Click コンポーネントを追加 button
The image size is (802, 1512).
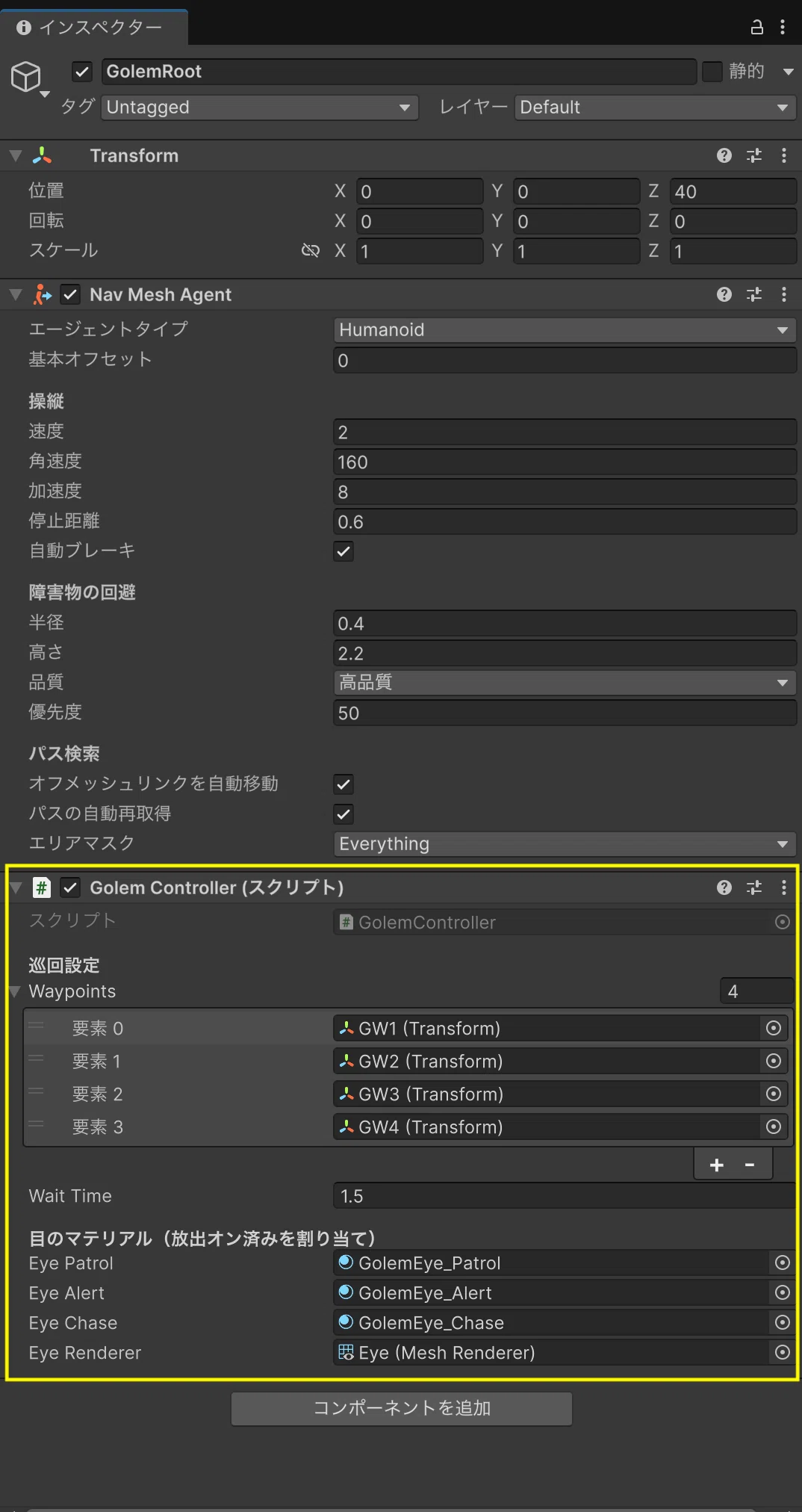coord(402,1408)
